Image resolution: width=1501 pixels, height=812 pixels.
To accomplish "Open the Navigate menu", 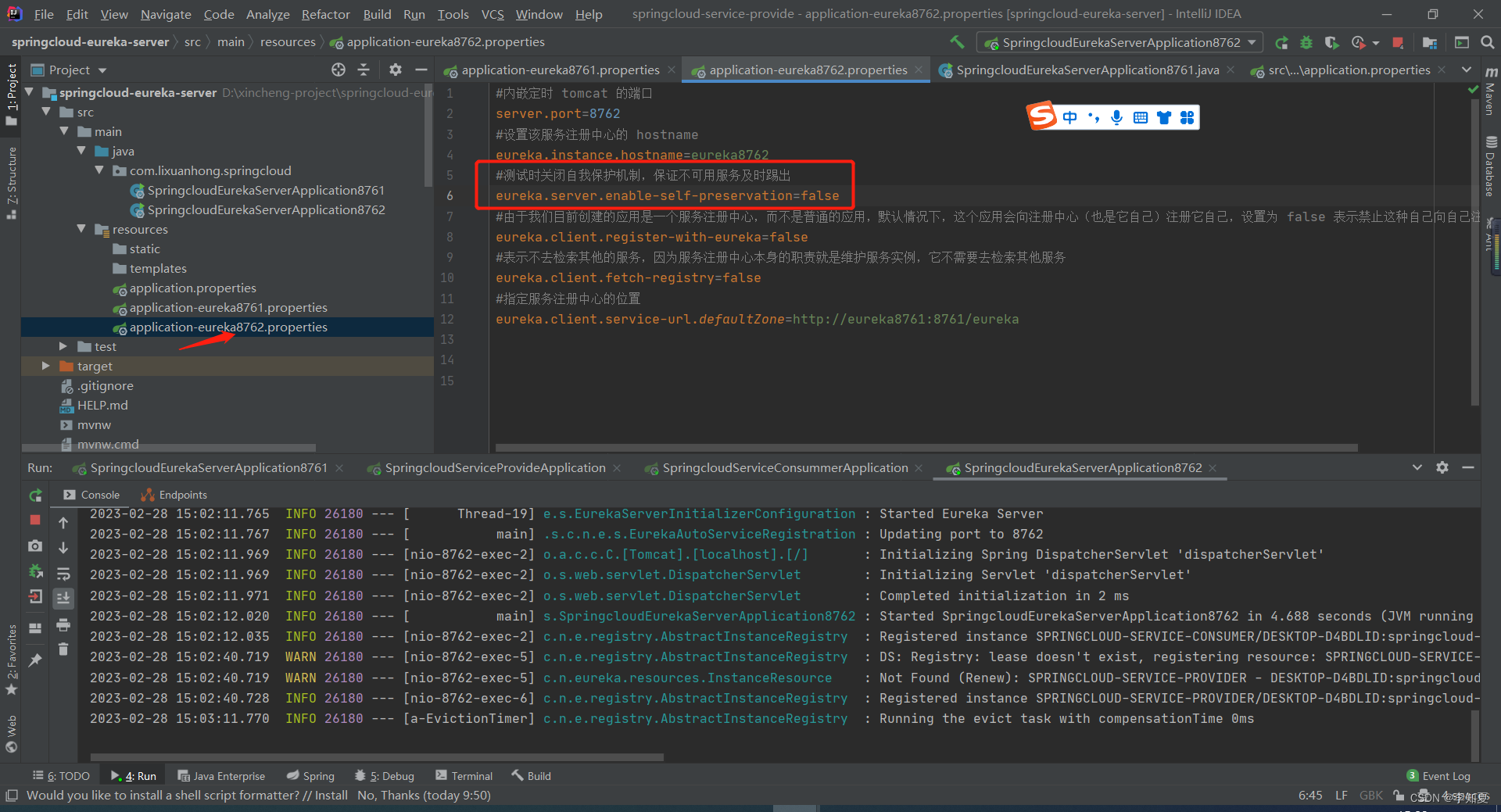I will tap(166, 14).
